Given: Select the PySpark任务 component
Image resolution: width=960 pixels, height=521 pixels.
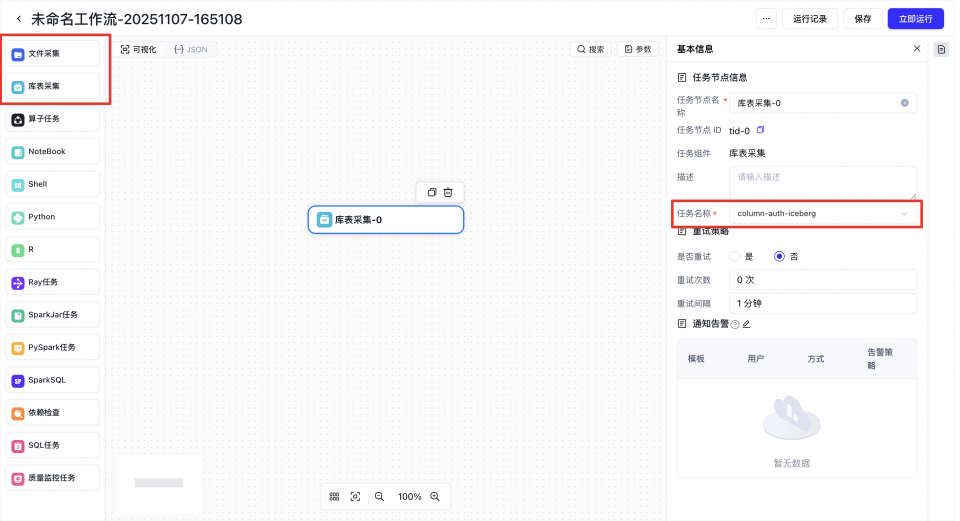Looking at the screenshot, I should [x=53, y=347].
